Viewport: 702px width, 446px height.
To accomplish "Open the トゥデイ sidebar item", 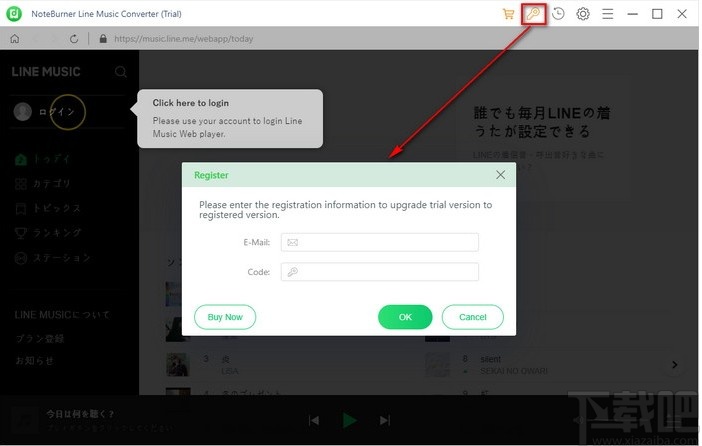I will coord(43,159).
